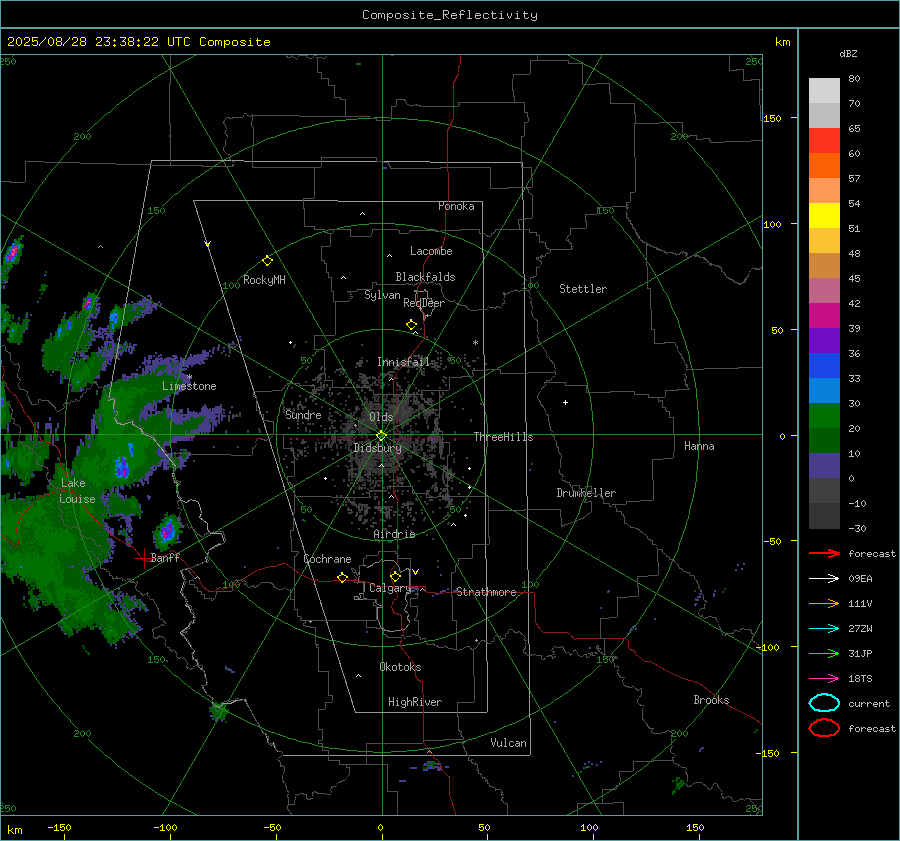Click the Calgary label on the map
The height and width of the screenshot is (841, 900).
[390, 588]
